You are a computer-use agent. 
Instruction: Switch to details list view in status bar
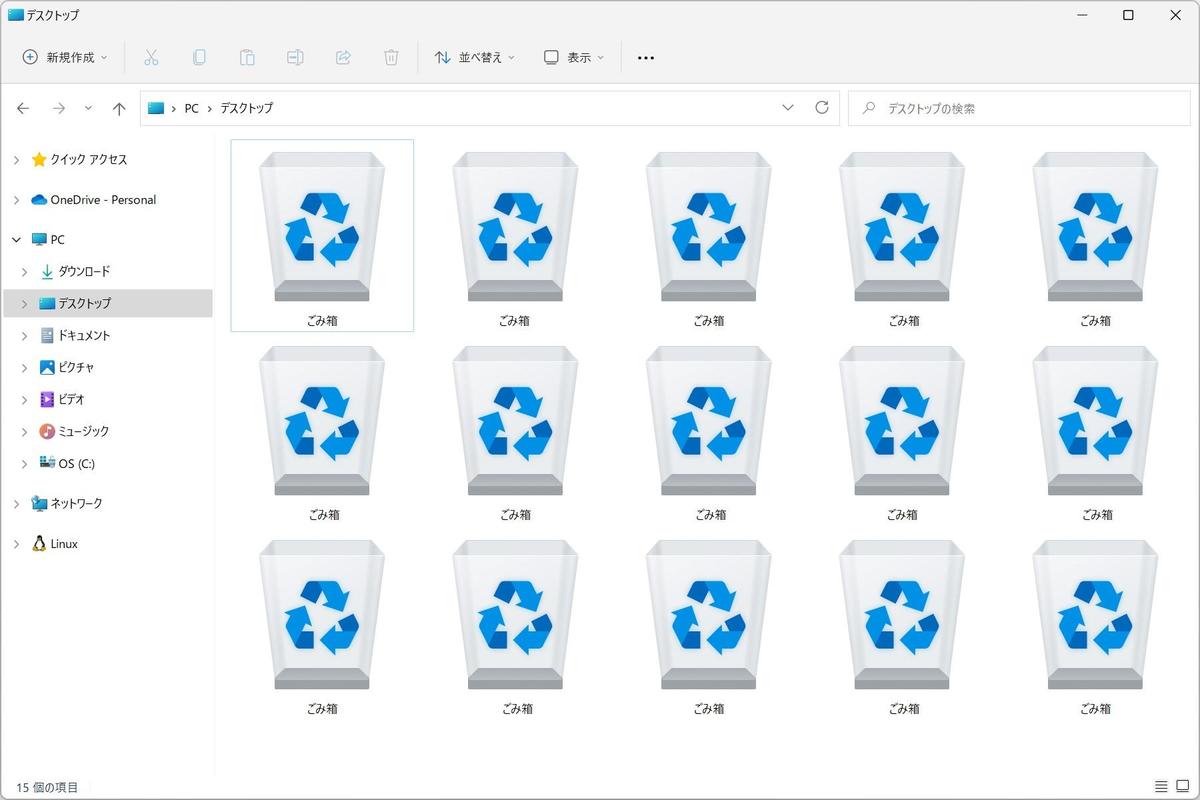[1161, 787]
